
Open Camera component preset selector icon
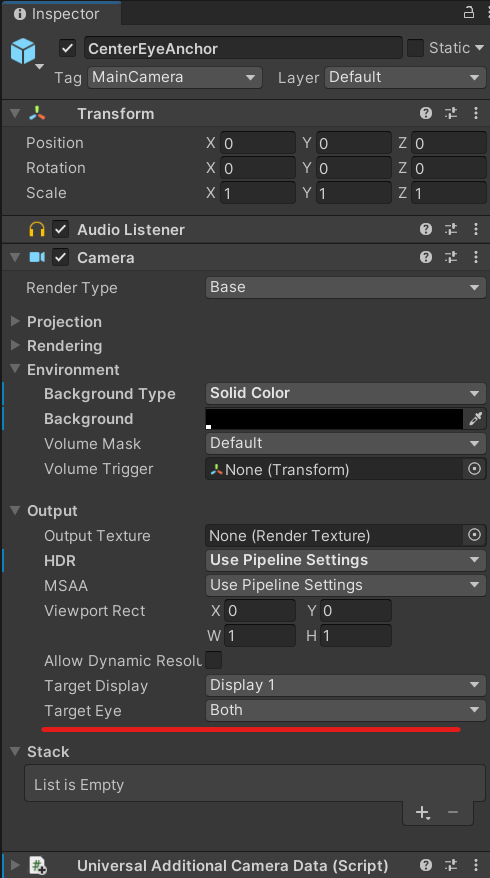pyautogui.click(x=451, y=257)
